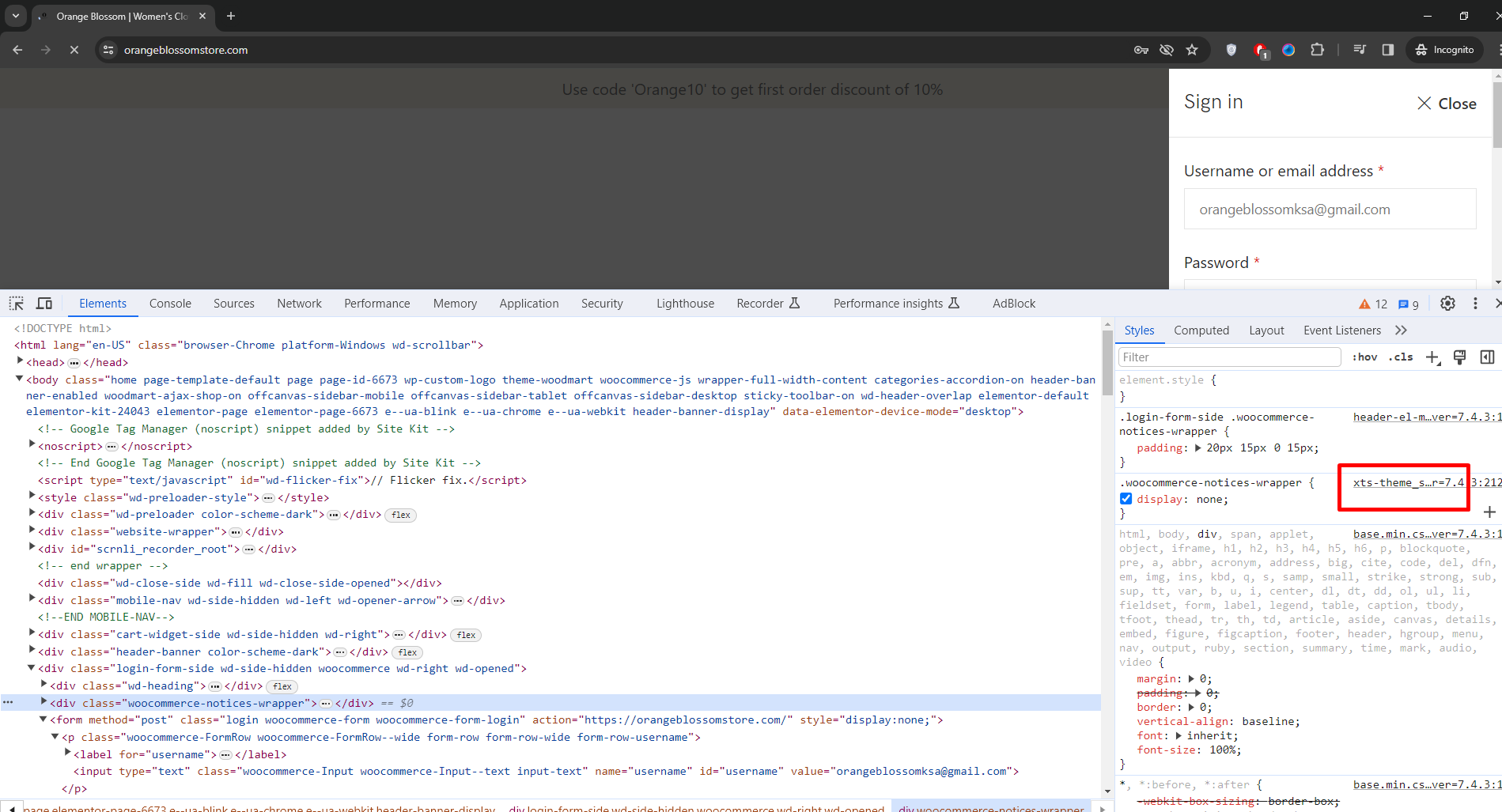Click the messages count icon showing 9
Viewport: 1502px width, 812px height.
[1409, 304]
